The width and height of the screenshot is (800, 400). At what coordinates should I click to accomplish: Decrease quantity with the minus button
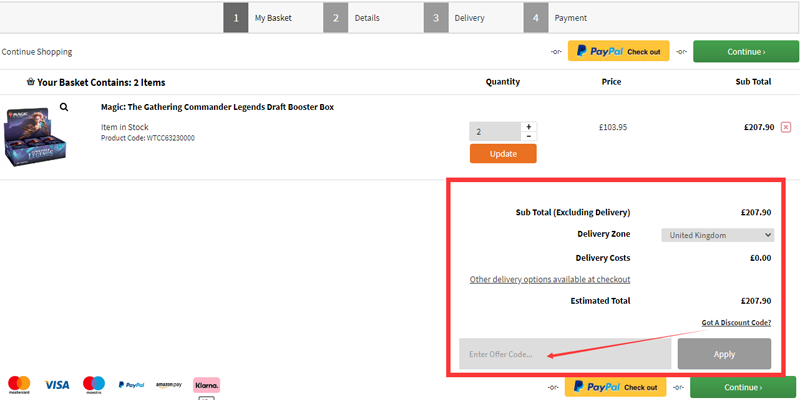click(529, 136)
